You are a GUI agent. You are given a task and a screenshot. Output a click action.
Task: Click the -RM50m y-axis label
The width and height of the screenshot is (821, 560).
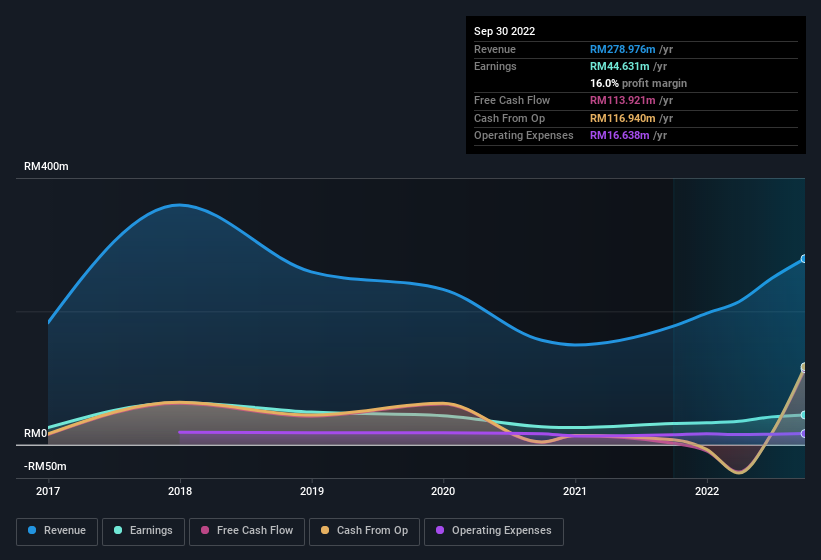point(45,466)
